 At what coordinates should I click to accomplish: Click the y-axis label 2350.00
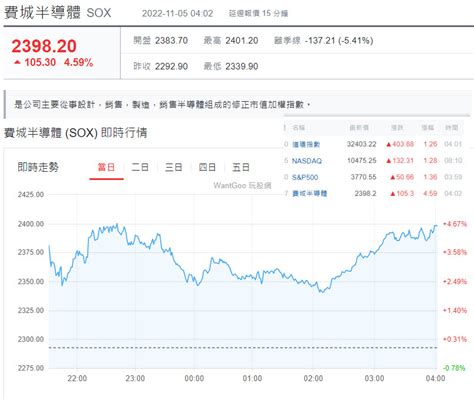point(31,282)
